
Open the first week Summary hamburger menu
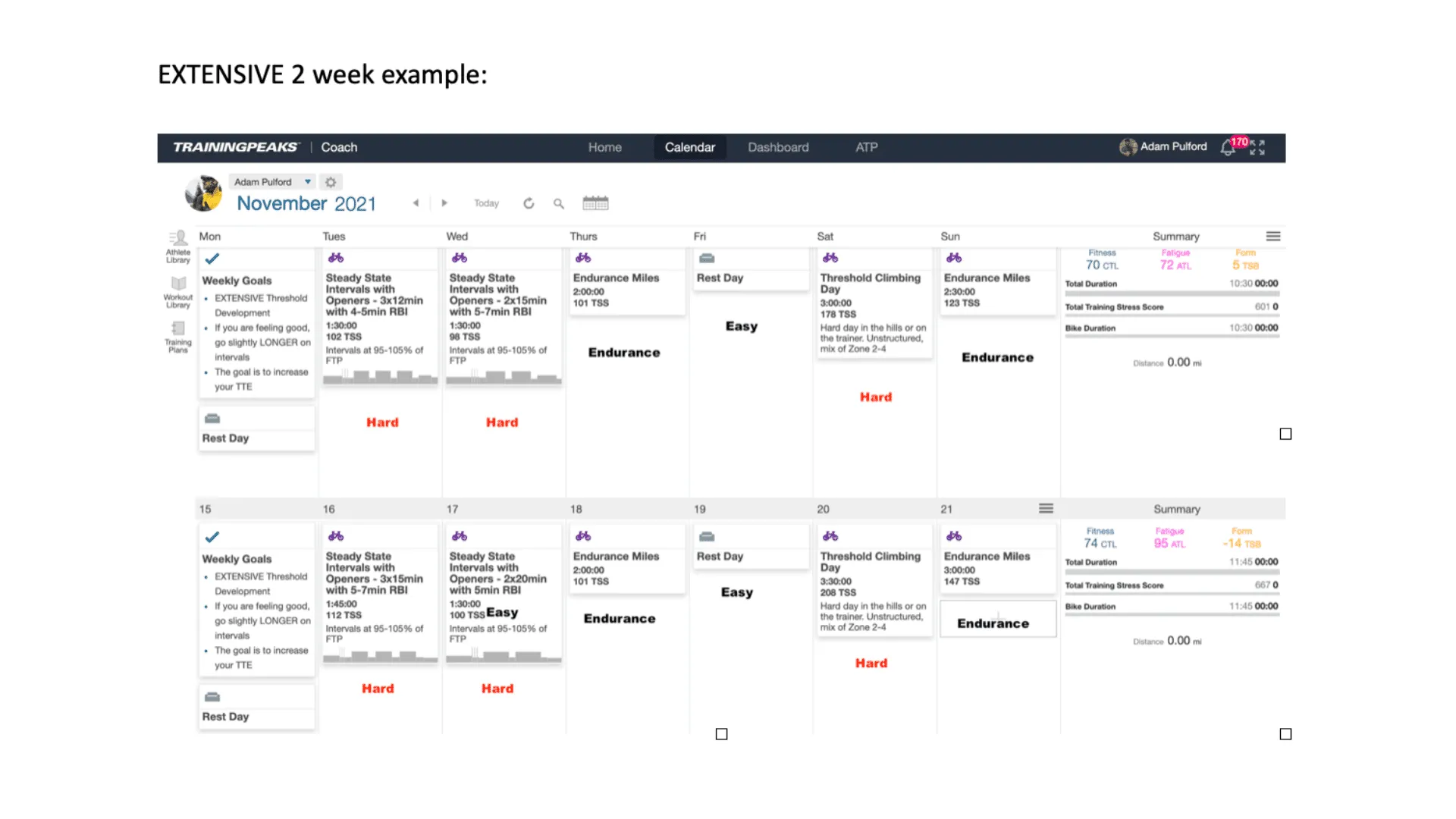point(1273,237)
